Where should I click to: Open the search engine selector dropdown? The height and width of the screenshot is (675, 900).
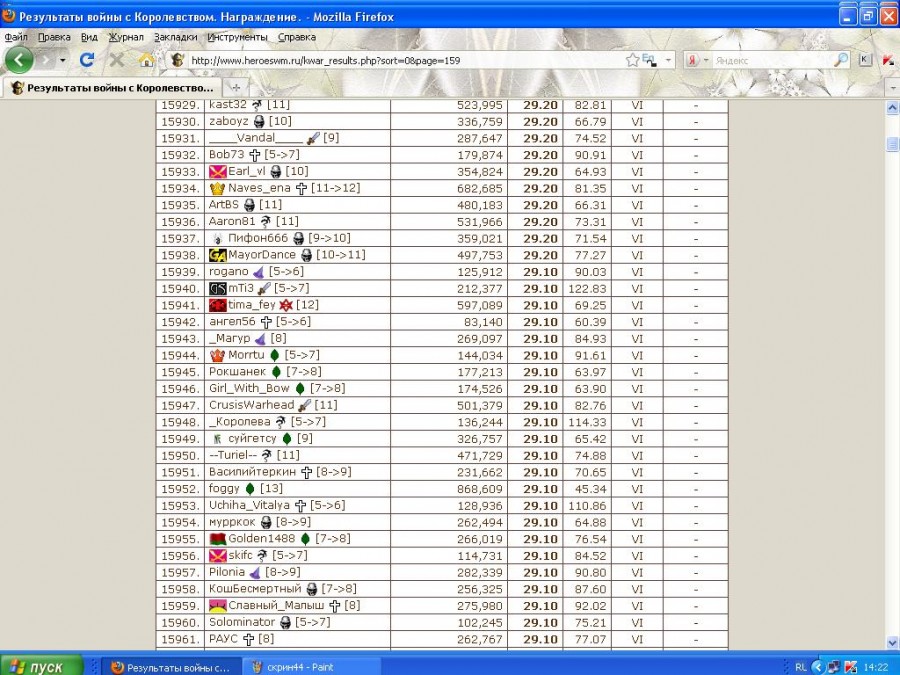705,60
